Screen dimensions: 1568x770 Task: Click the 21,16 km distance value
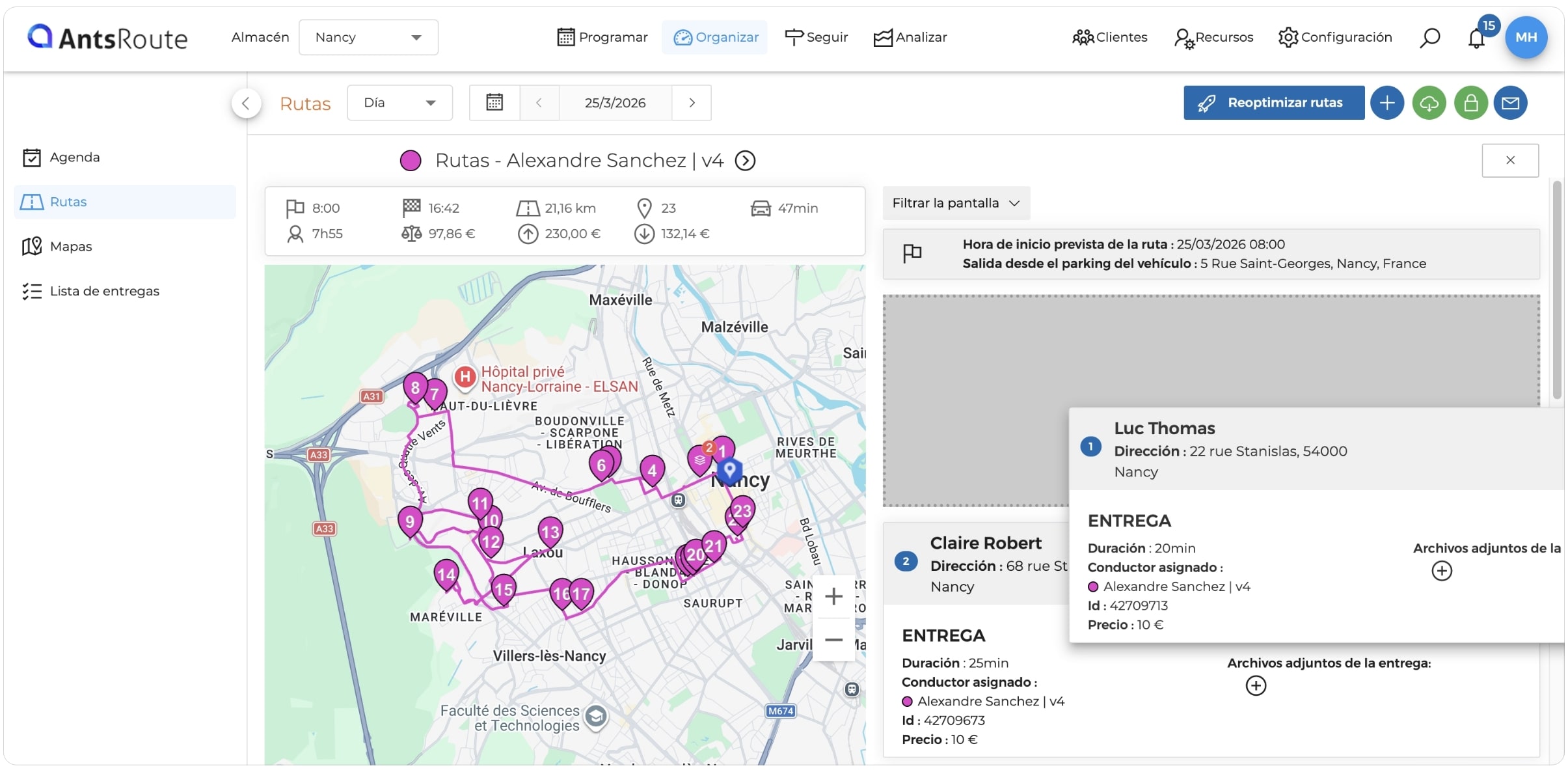[x=570, y=208]
